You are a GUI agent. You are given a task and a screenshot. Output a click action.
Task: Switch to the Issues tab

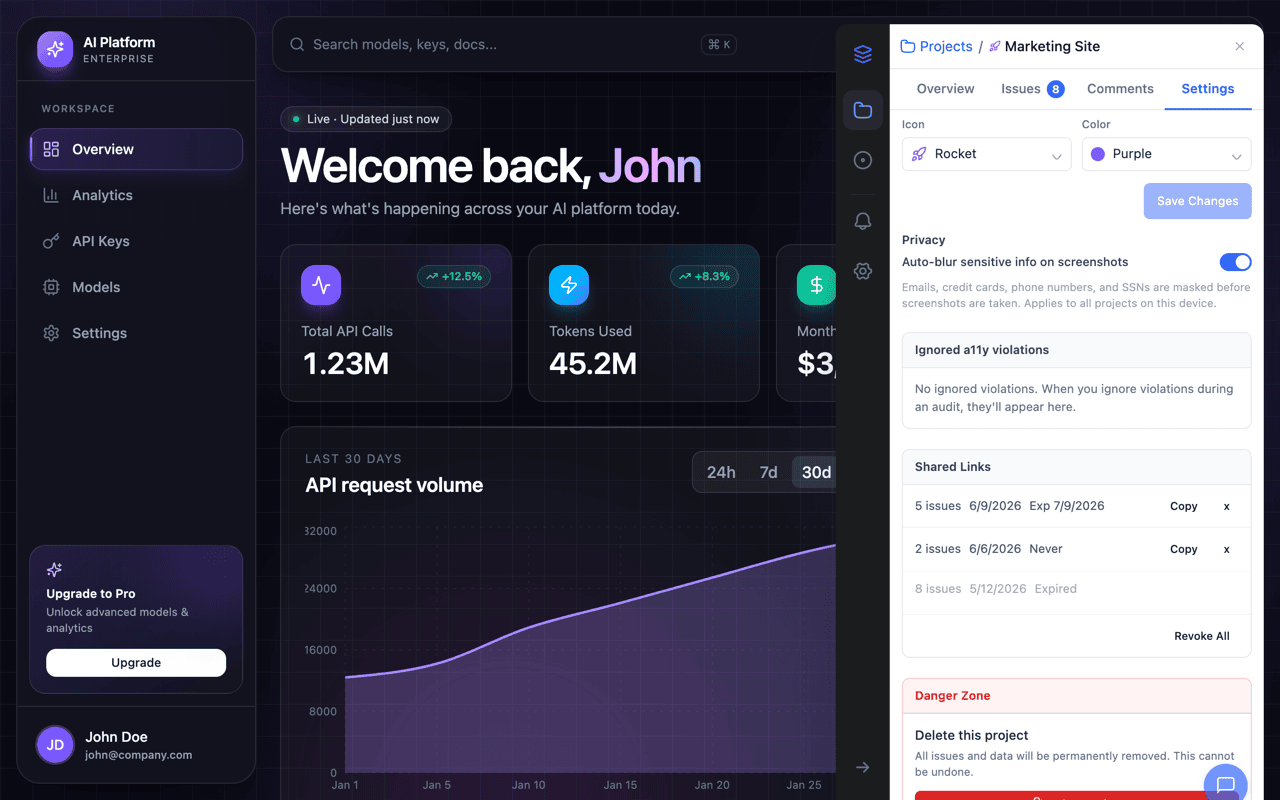pos(1032,89)
